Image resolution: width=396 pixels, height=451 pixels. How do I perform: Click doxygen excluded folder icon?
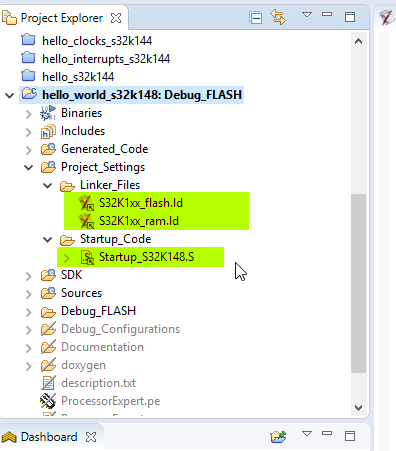click(x=48, y=365)
